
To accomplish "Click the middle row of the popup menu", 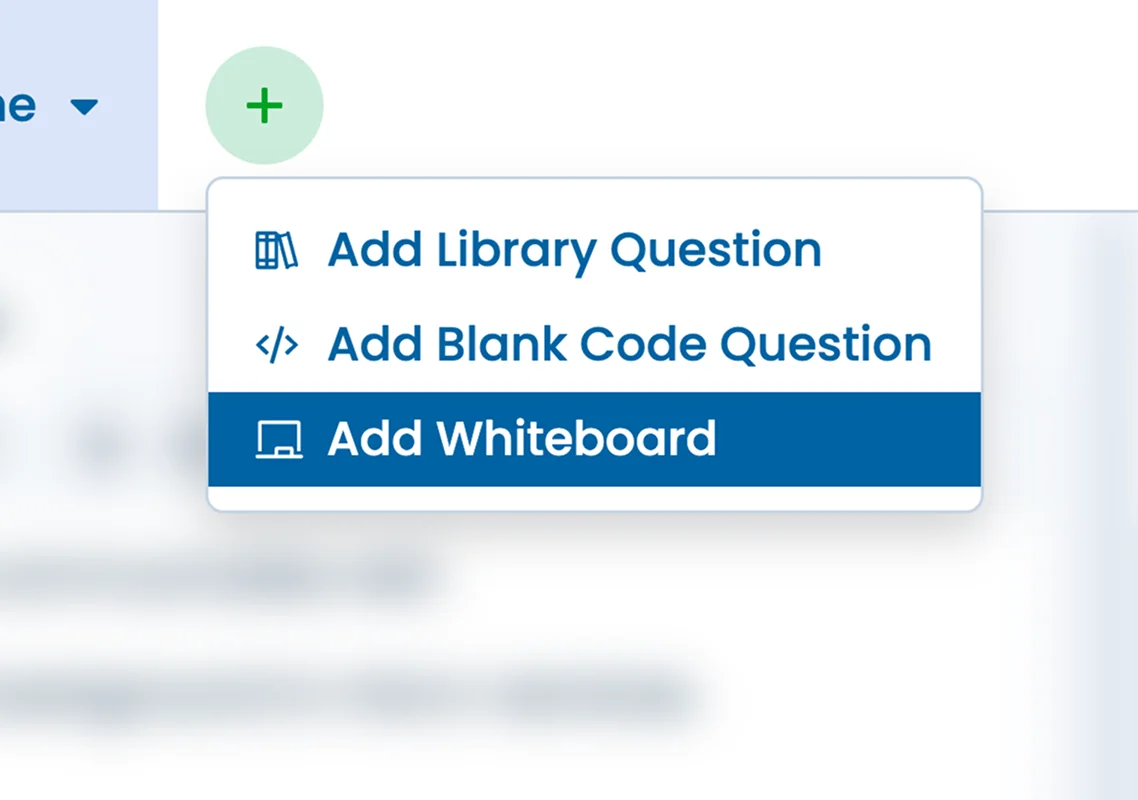I will pyautogui.click(x=594, y=344).
